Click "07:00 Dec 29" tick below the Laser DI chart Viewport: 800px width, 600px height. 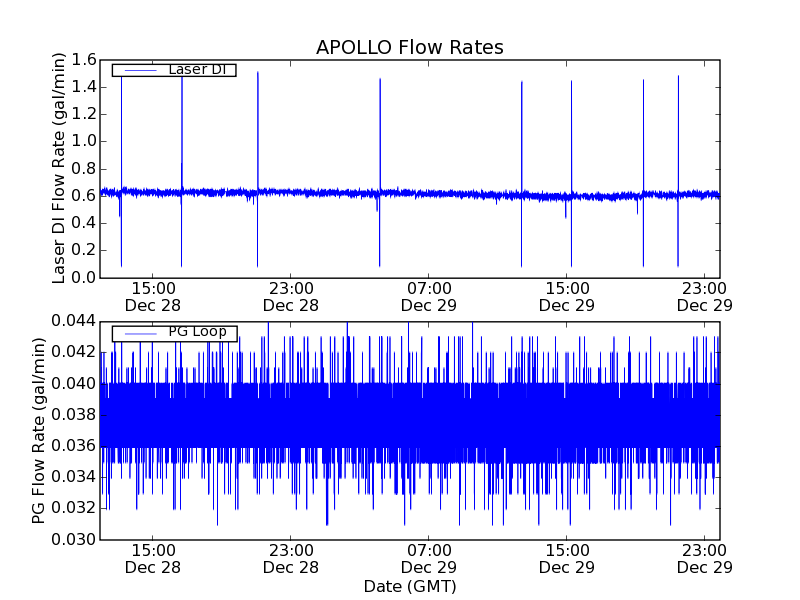coord(428,296)
